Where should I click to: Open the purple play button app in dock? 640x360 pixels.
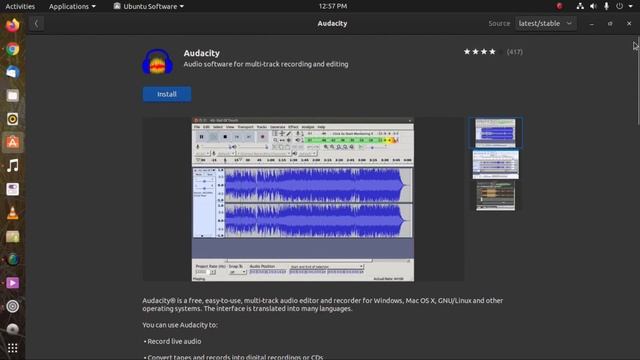(13, 283)
